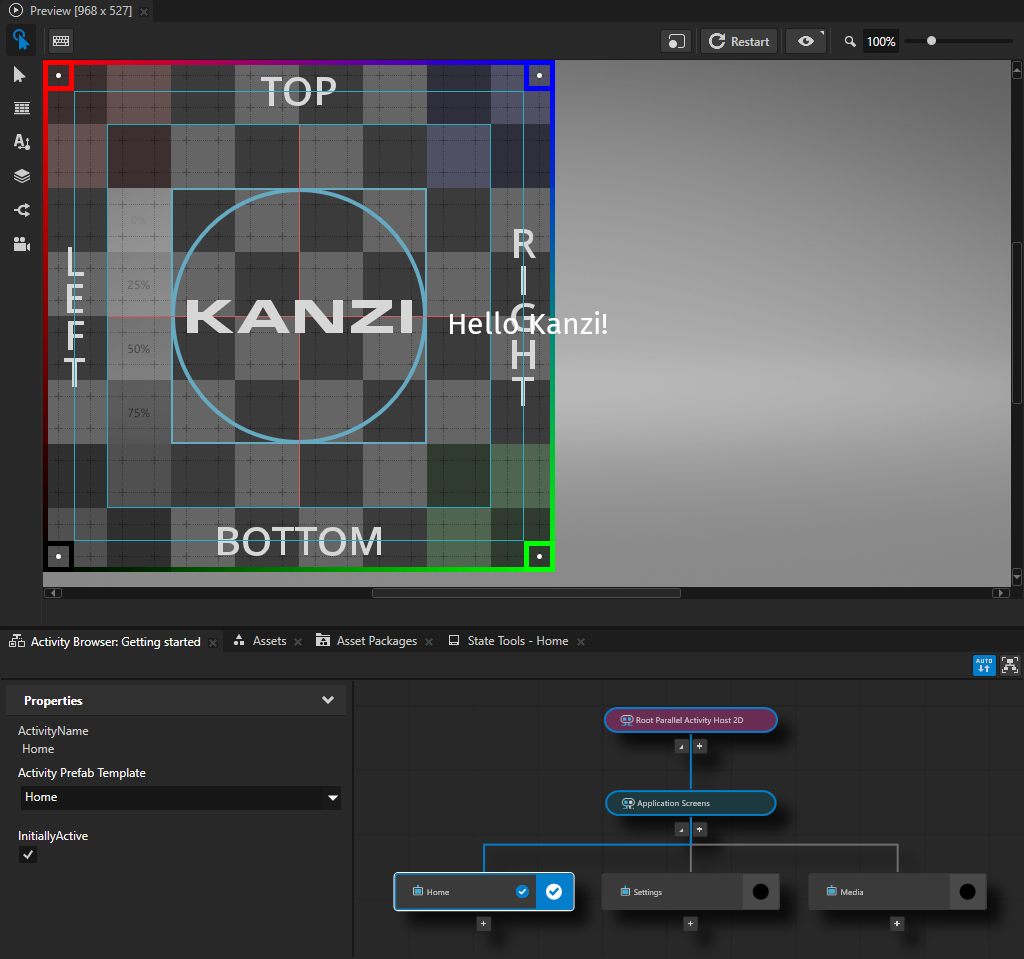1024x959 pixels.
Task: Click the grid layout tool icon
Action: click(21, 108)
